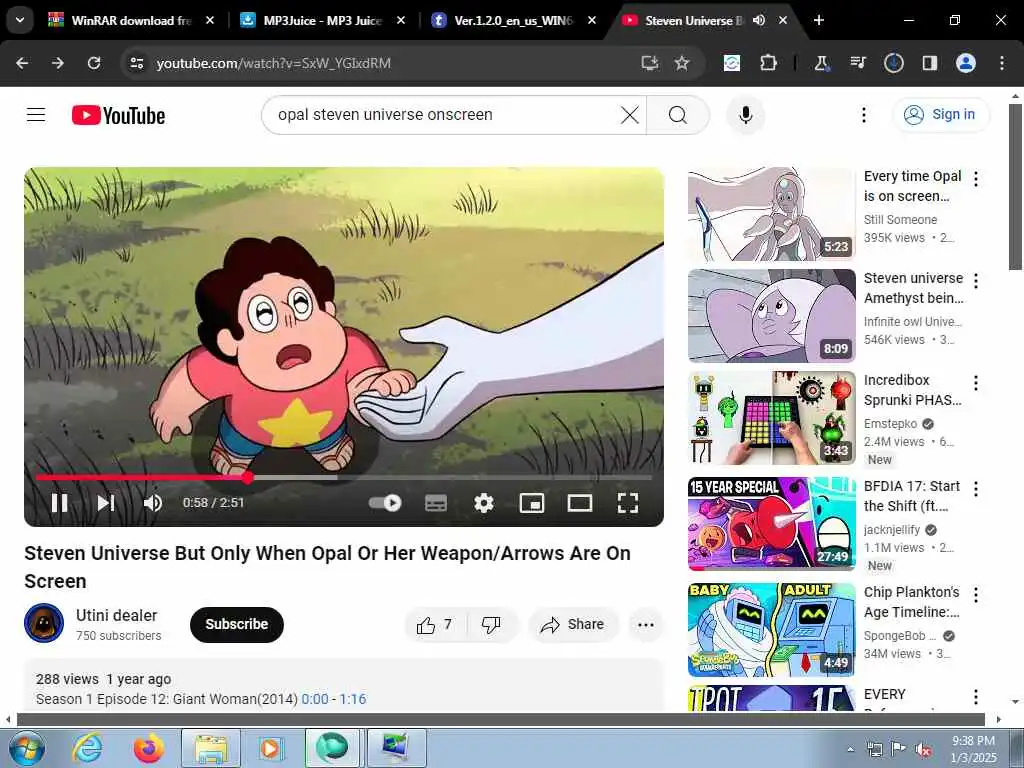Open Internet Explorer from taskbar
Image resolution: width=1024 pixels, height=768 pixels.
[x=87, y=748]
